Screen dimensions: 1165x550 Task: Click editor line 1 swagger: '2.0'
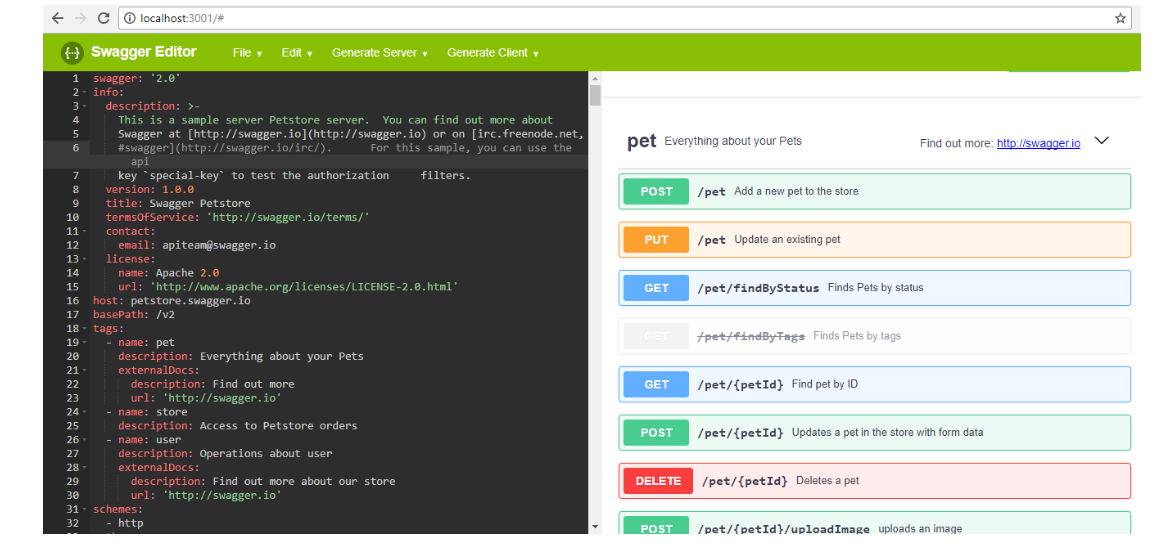(x=137, y=78)
